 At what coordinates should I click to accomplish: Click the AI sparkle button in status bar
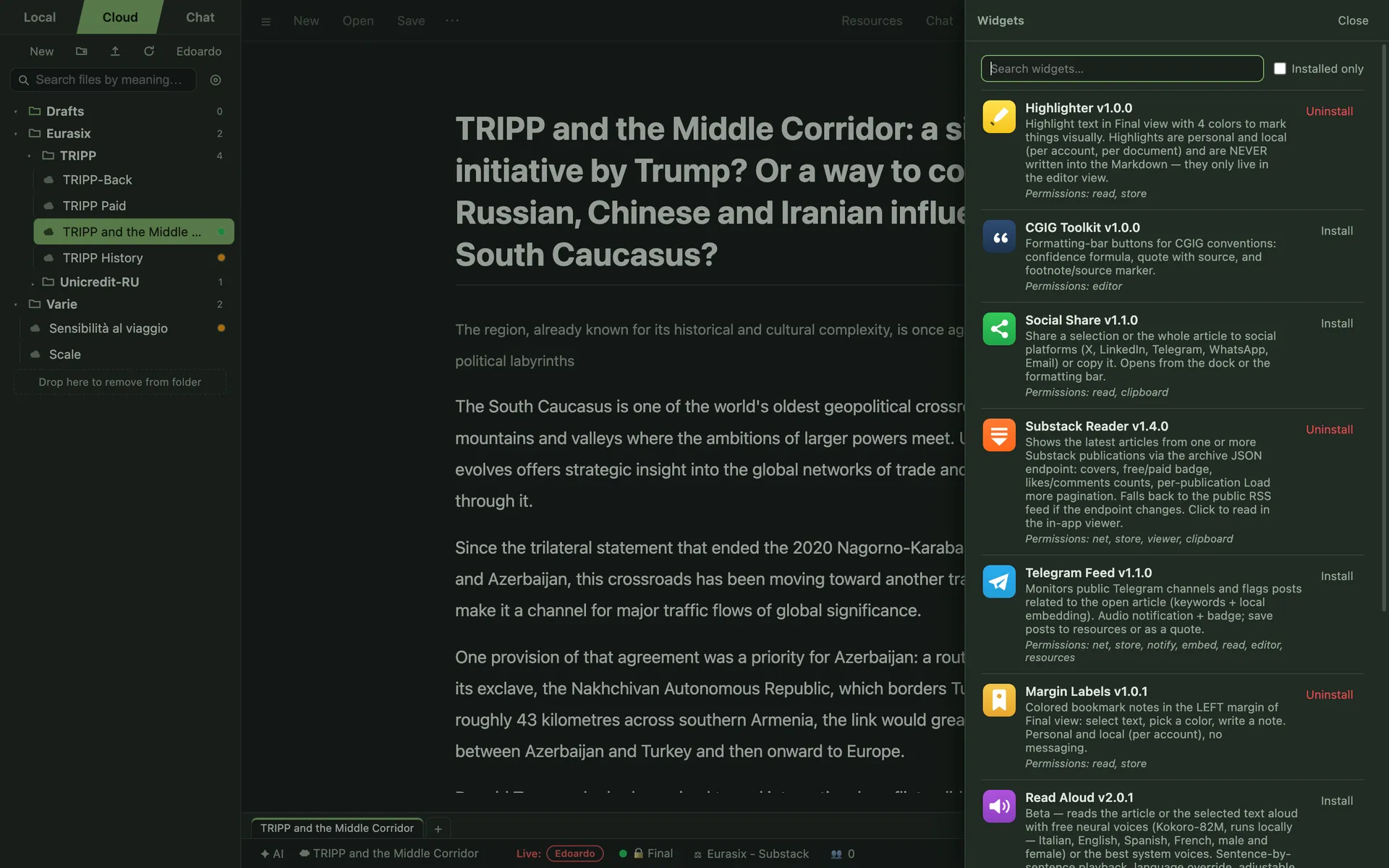pos(272,854)
